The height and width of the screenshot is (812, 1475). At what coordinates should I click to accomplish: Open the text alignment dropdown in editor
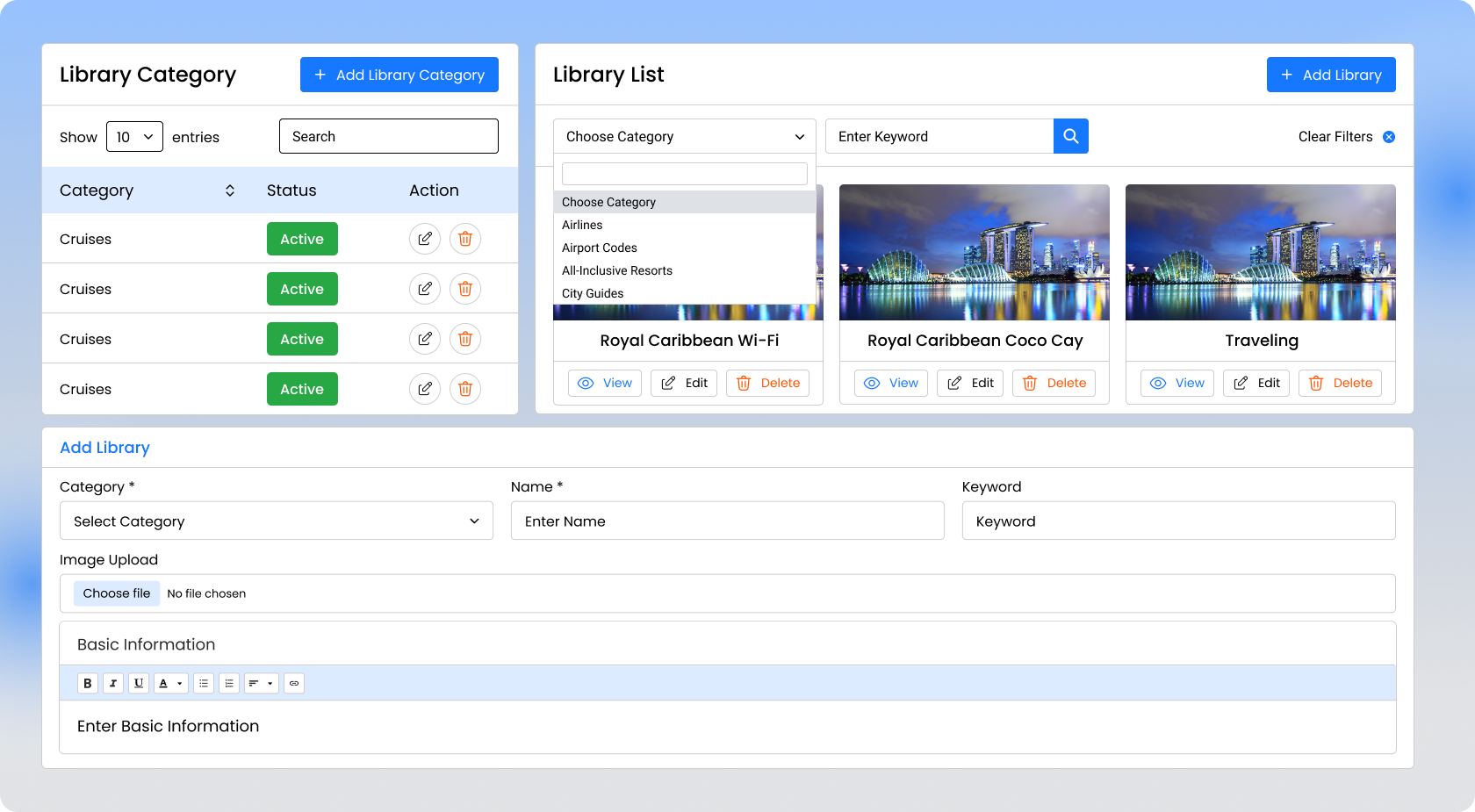pos(261,683)
